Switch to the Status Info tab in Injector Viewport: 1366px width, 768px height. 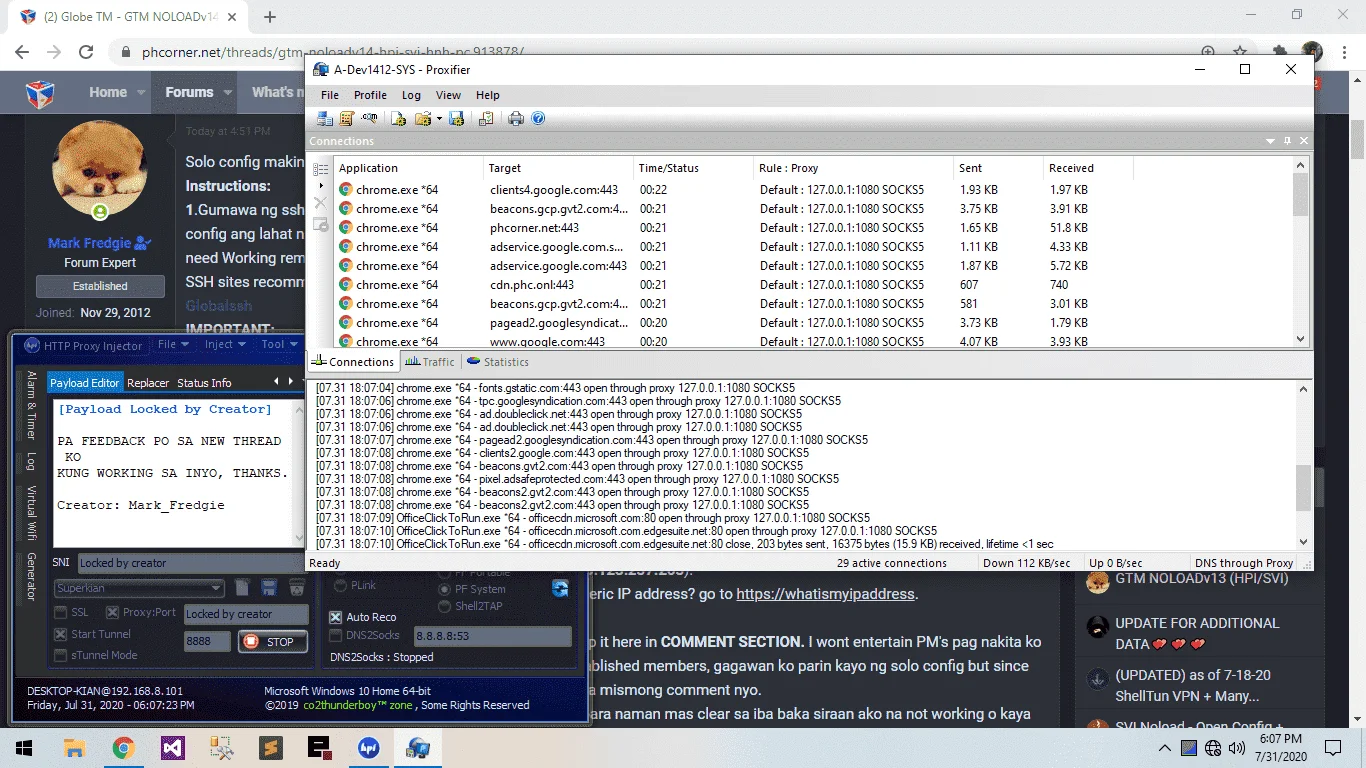tap(204, 383)
